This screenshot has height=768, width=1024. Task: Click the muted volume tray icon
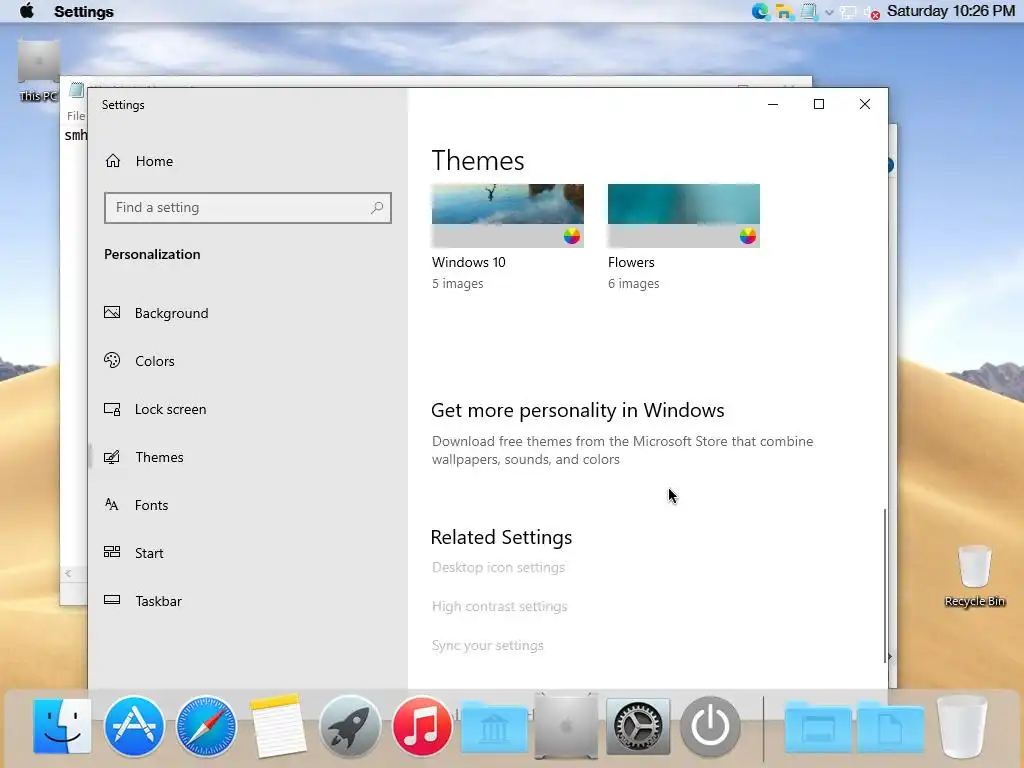872,12
